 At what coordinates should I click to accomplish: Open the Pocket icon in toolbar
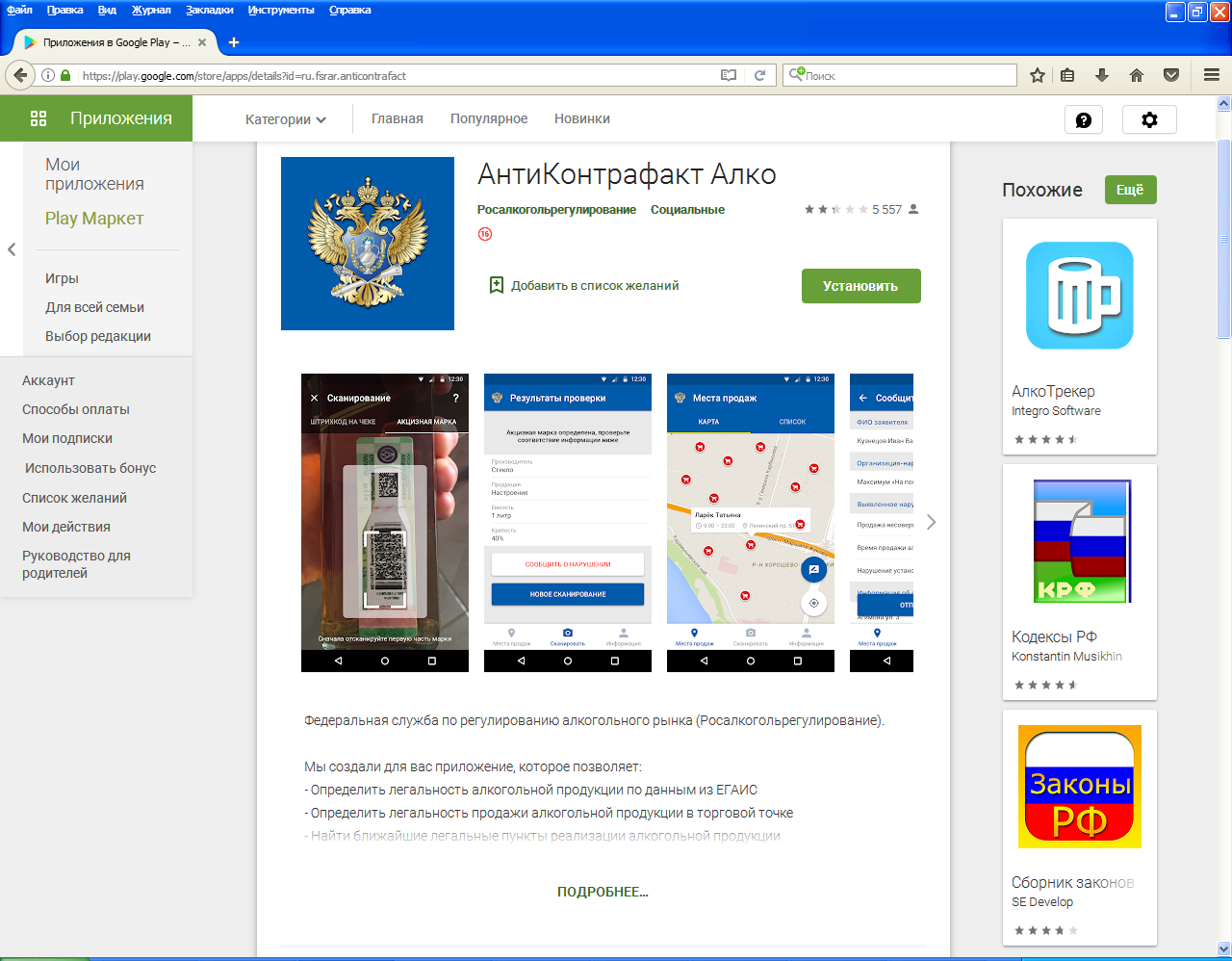(1171, 75)
